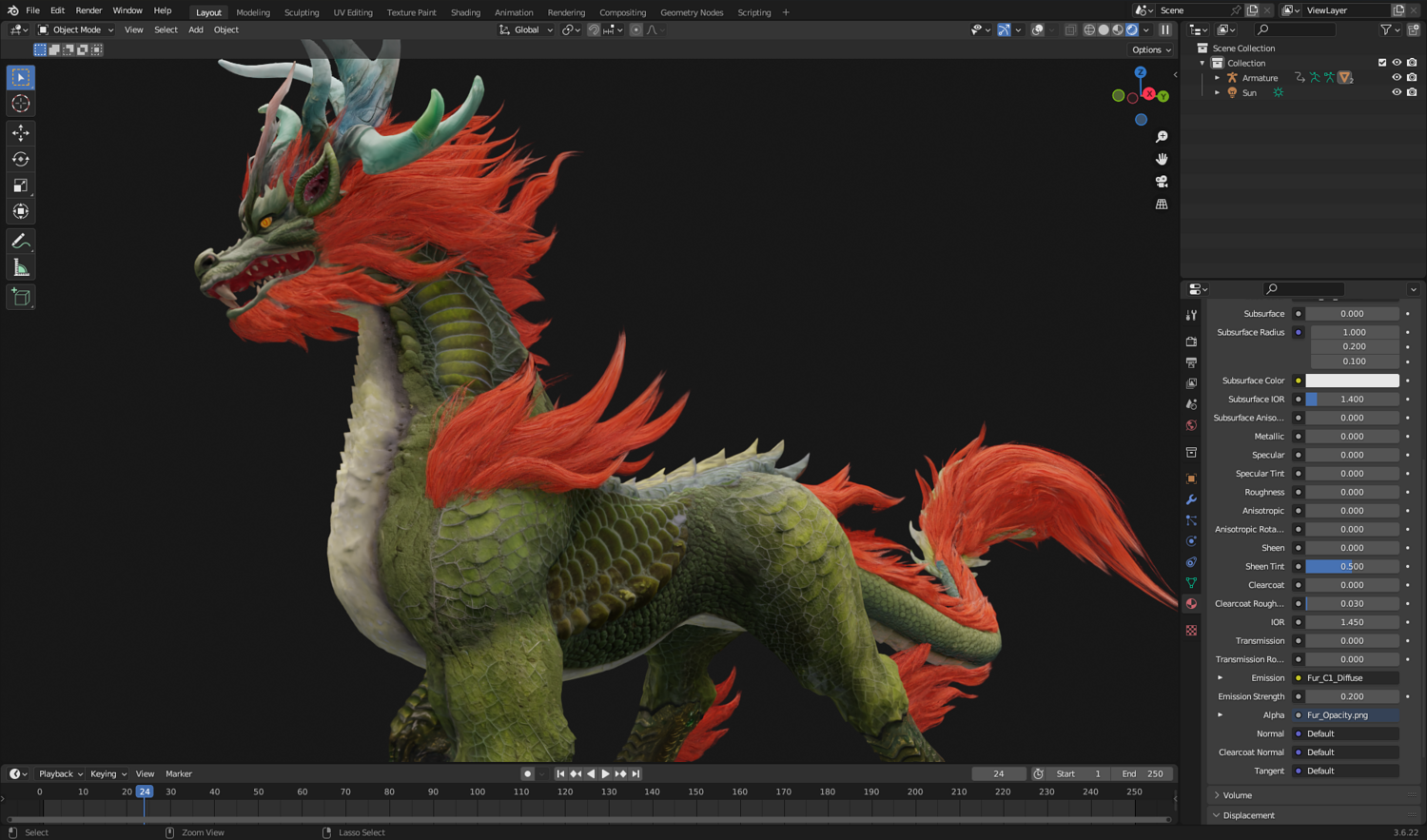Open the Object Mode dropdown
Screen dimensions: 1427x840
click(75, 29)
